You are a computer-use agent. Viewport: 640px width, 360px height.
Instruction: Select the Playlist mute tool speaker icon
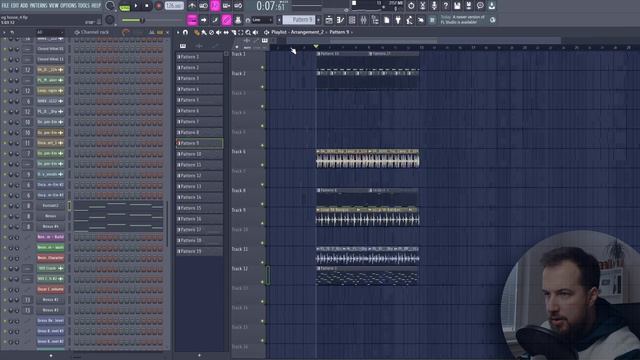(x=219, y=32)
